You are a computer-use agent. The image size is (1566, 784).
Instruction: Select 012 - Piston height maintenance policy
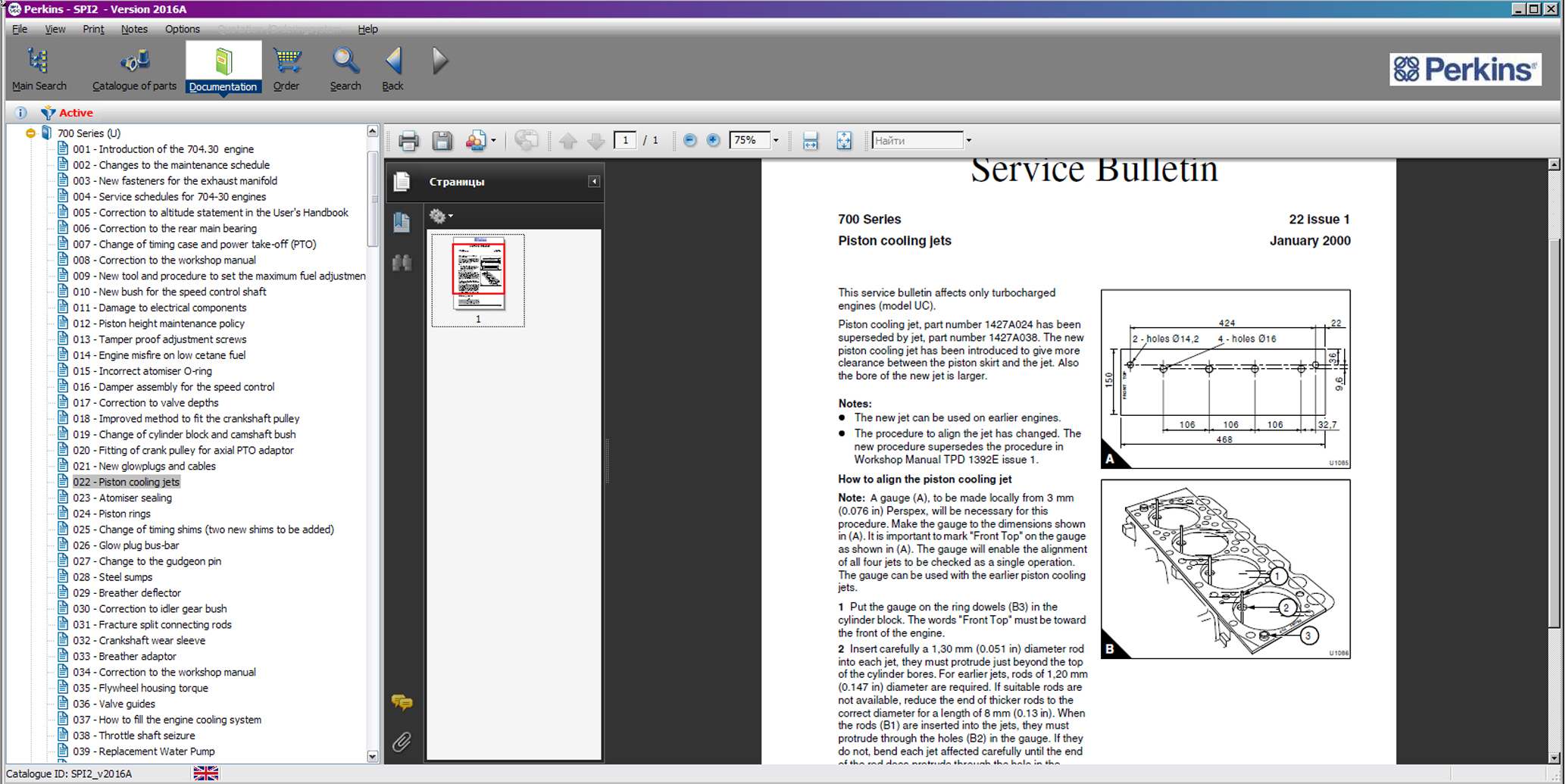158,323
